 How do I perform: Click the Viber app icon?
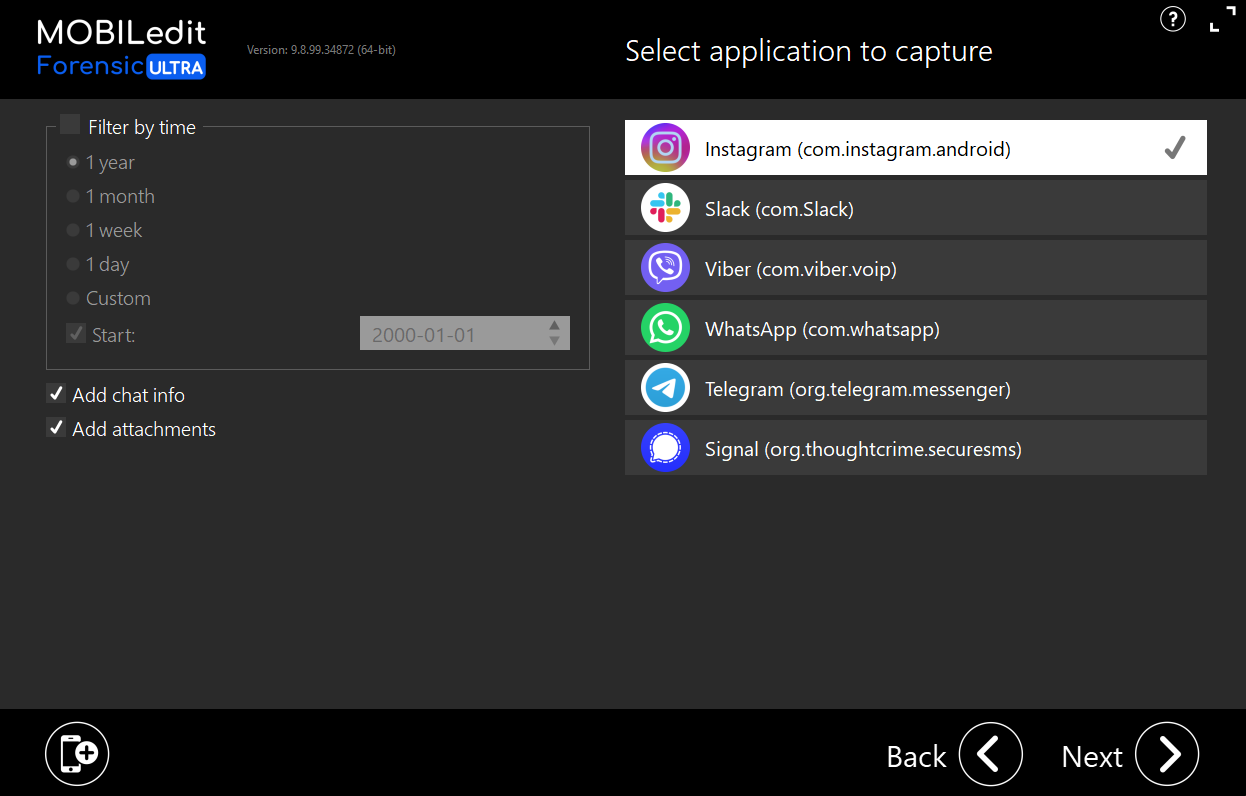665,268
